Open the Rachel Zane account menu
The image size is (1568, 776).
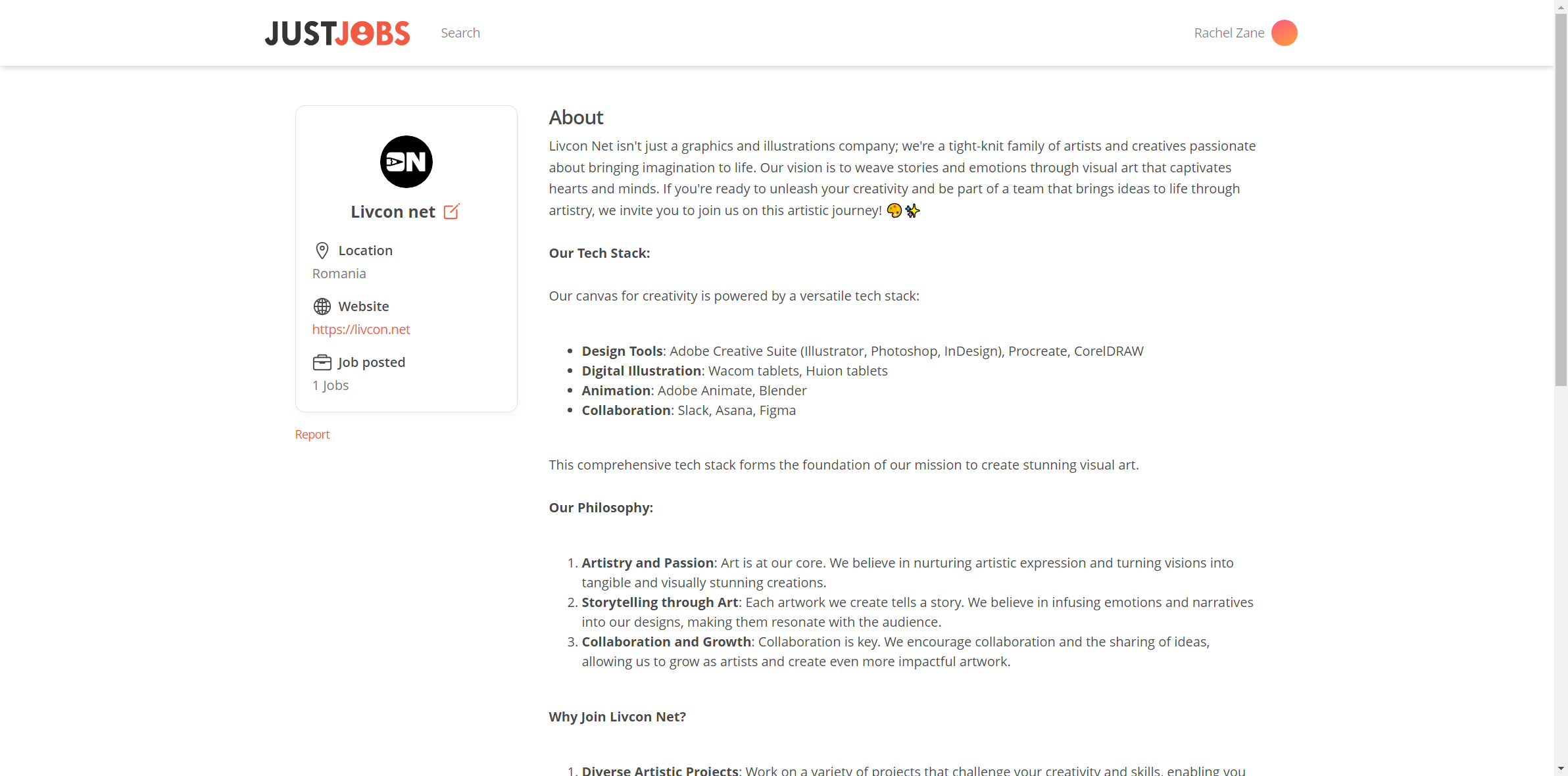pyautogui.click(x=1229, y=33)
